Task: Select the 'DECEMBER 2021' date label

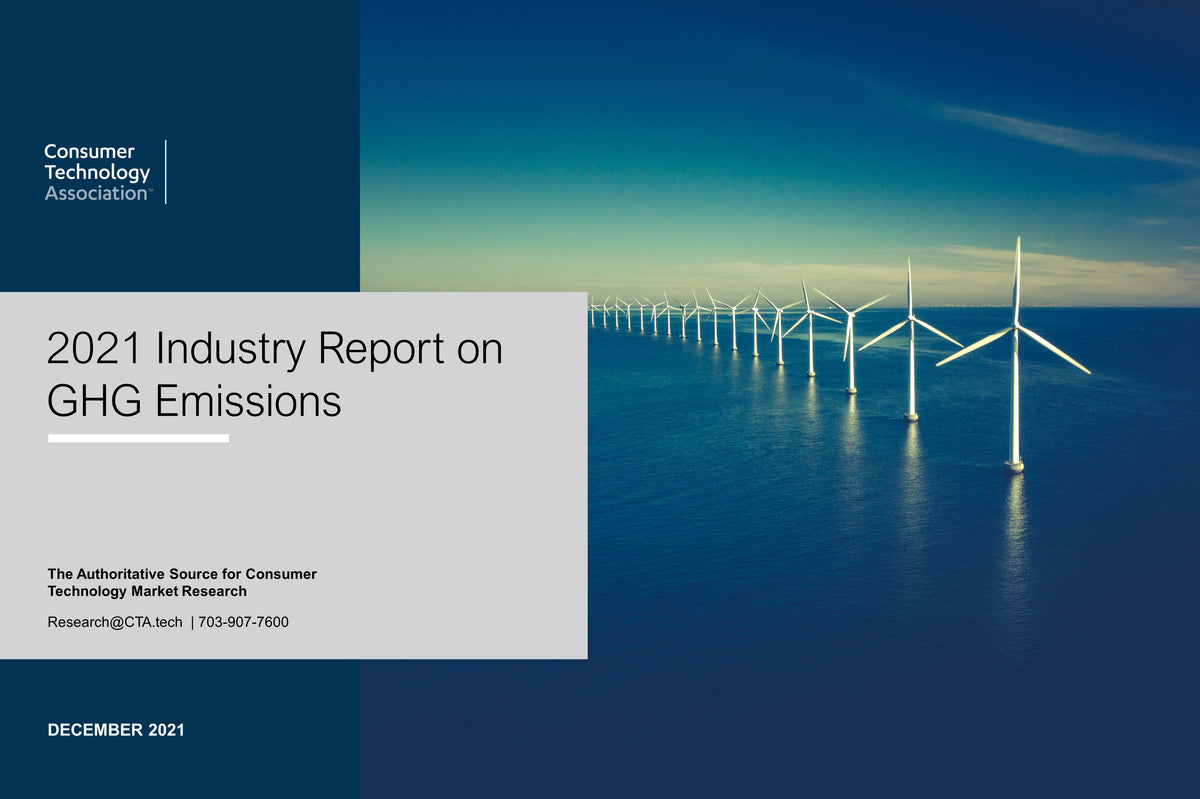Action: click(115, 730)
